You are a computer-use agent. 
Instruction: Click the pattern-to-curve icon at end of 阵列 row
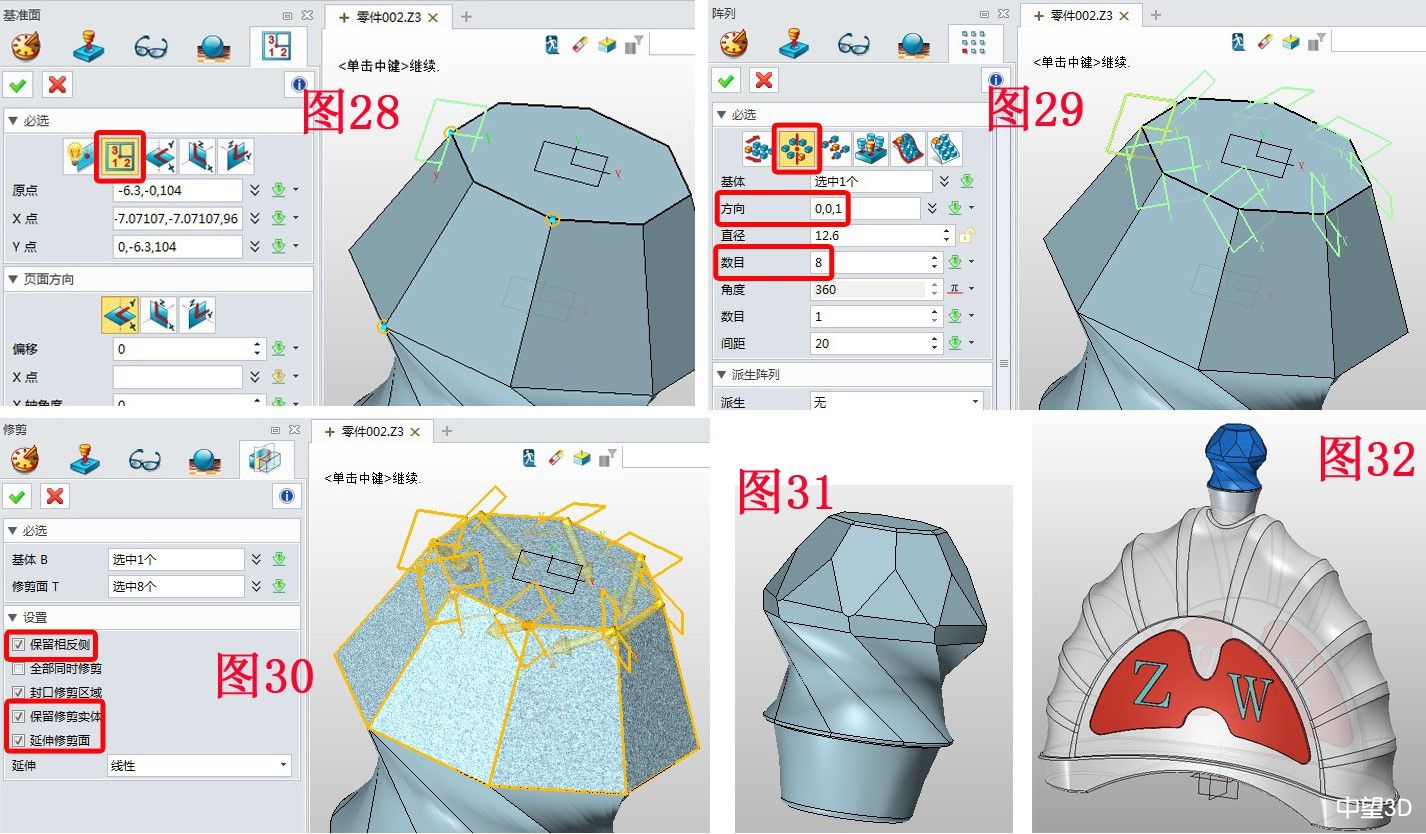coord(944,148)
